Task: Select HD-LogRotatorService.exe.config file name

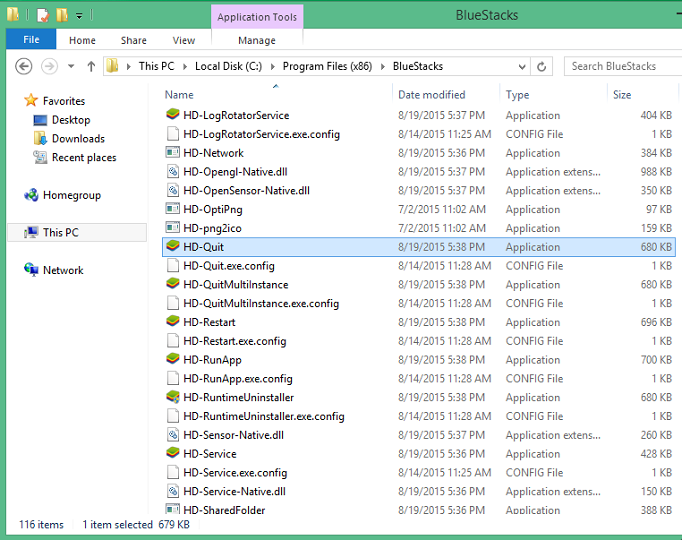Action: tap(261, 134)
